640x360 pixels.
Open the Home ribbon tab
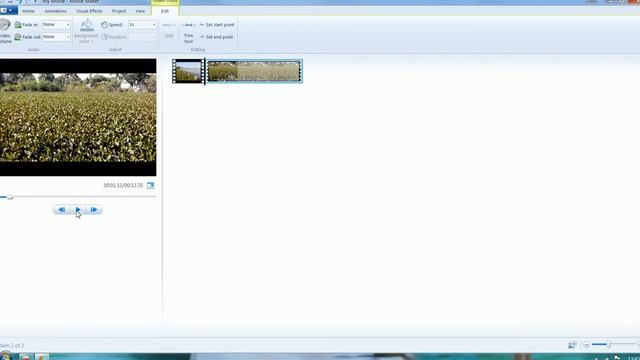point(28,11)
